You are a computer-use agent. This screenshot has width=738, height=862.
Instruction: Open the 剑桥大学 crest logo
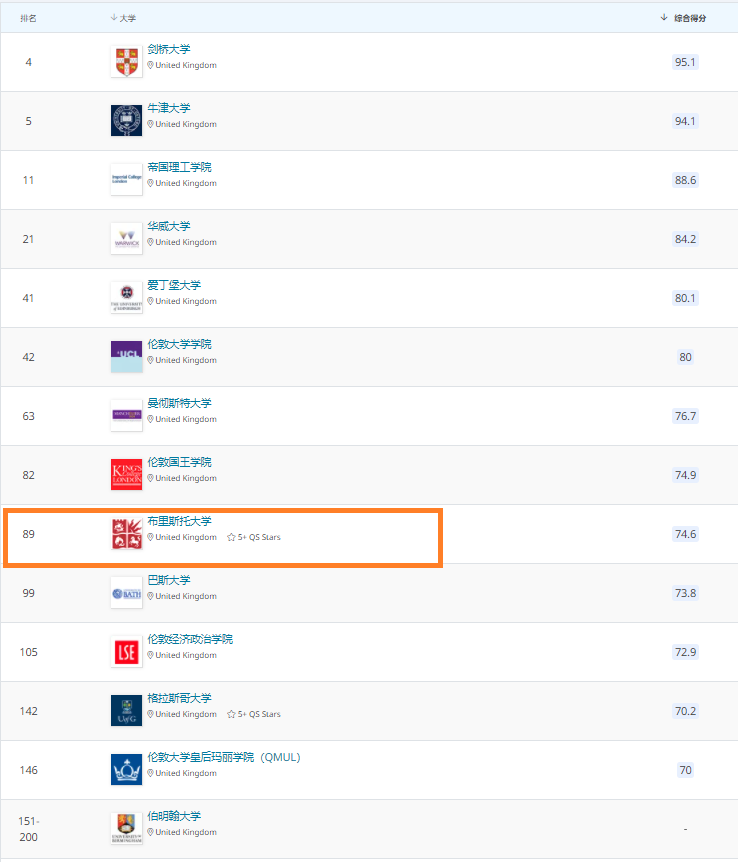click(126, 62)
